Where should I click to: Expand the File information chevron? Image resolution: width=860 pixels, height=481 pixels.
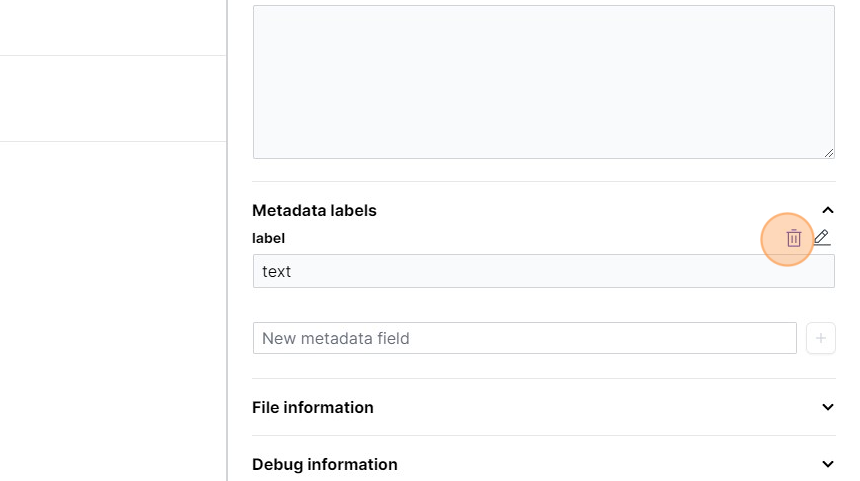pyautogui.click(x=827, y=407)
